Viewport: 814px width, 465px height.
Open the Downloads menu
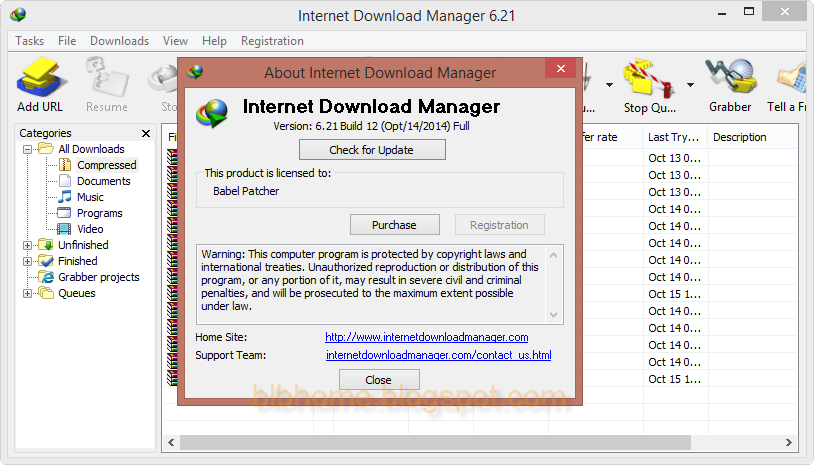point(119,40)
